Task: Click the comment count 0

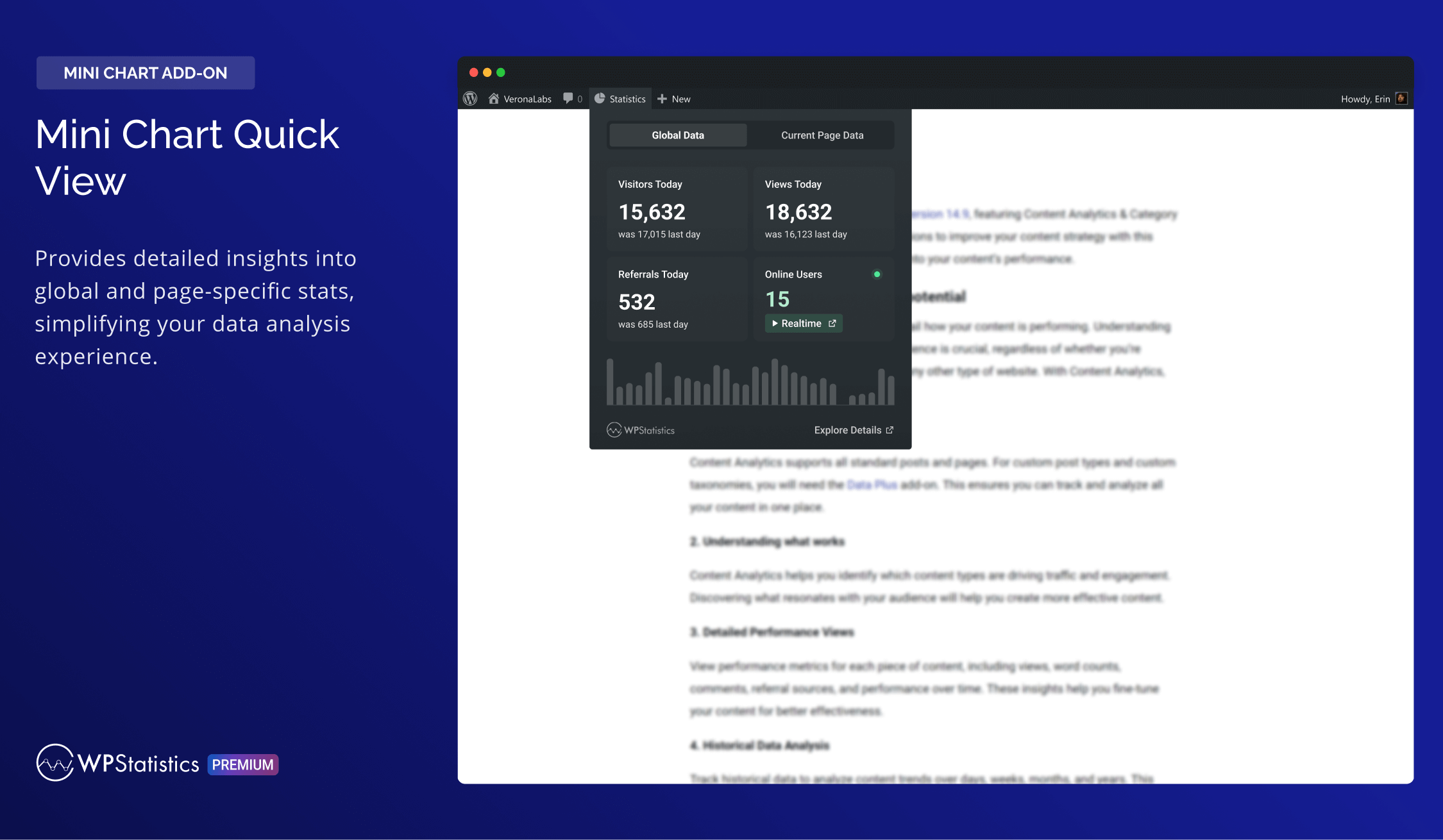Action: point(580,99)
